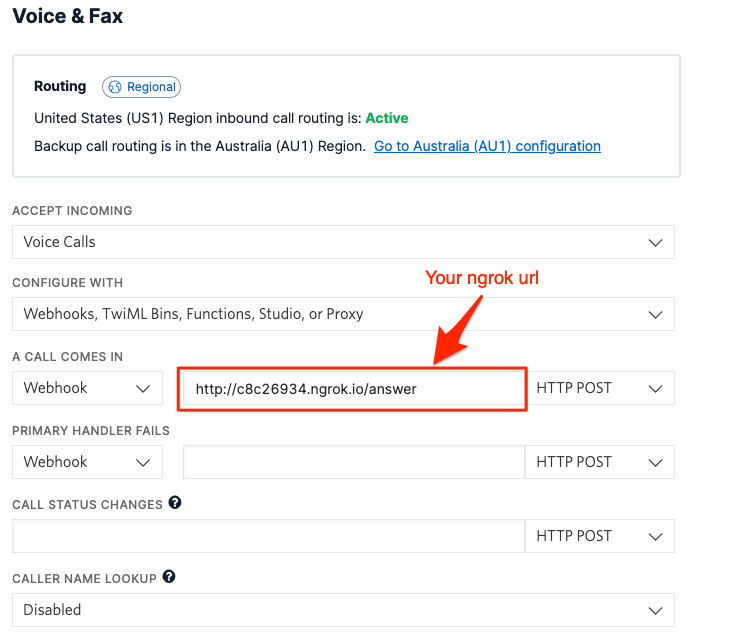Click the help icon beside Call Status Changes
Viewport: 740px width, 638px height.
[175, 503]
